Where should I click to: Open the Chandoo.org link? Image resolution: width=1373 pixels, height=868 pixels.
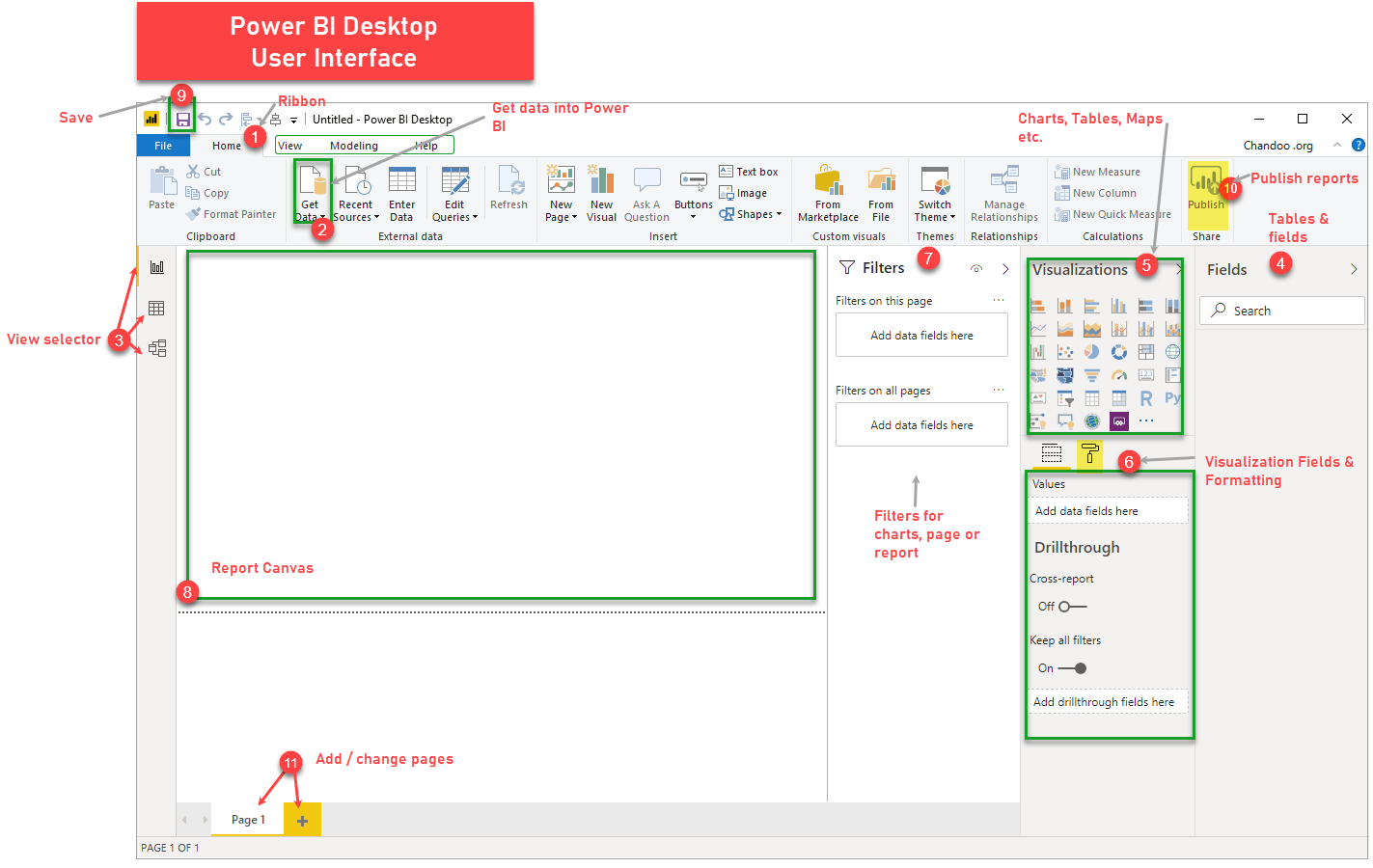point(1277,144)
